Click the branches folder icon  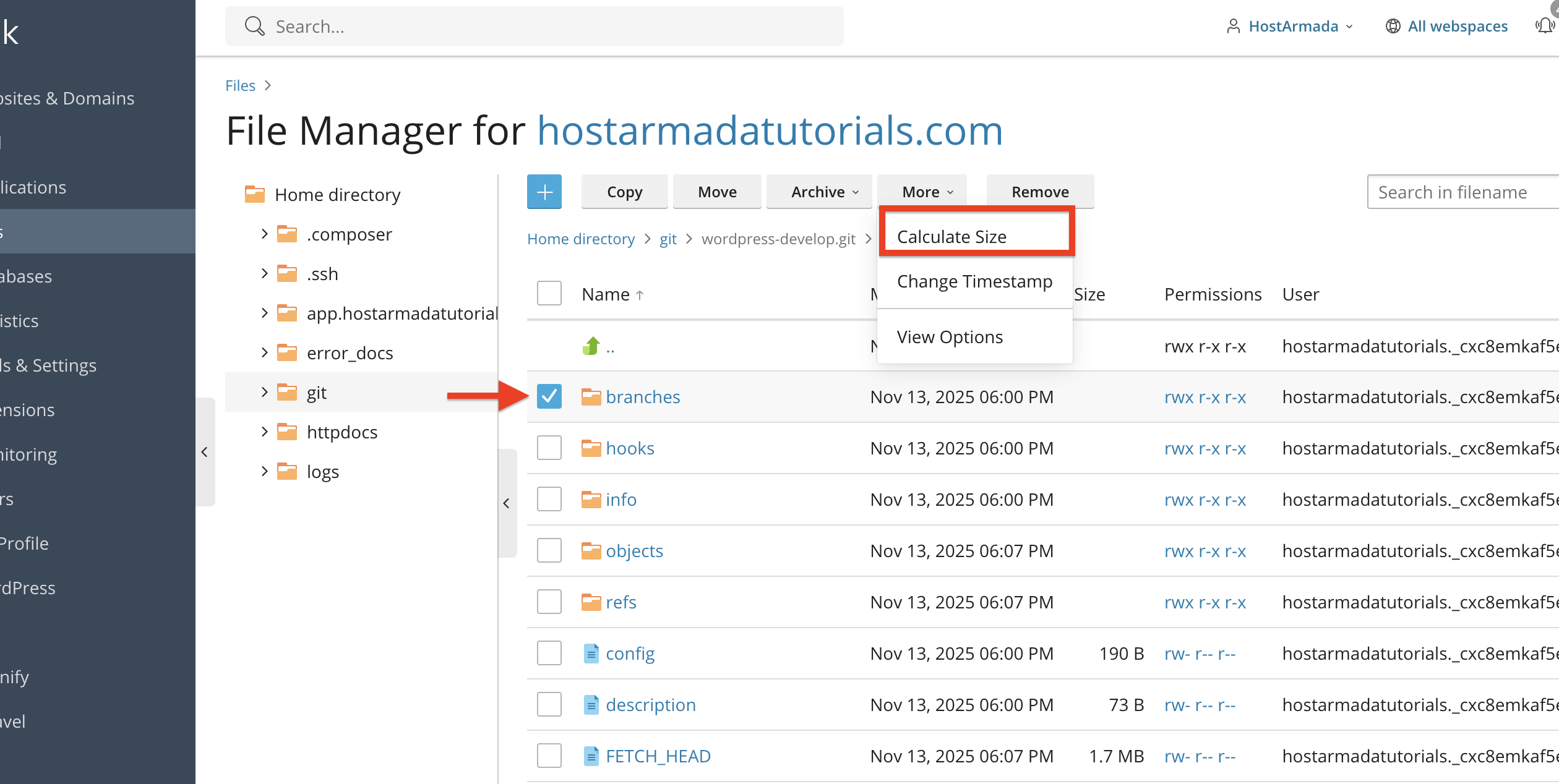coord(591,397)
